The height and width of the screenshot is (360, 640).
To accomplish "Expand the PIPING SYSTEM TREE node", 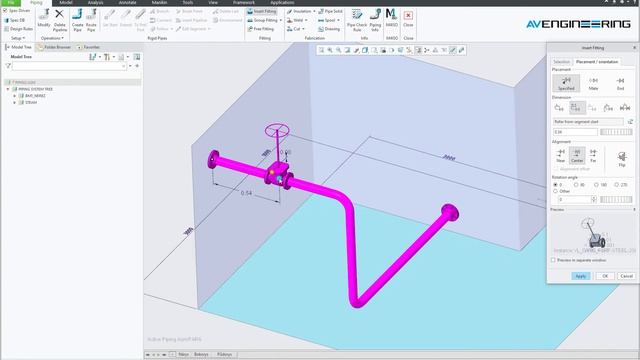I will coord(8,89).
